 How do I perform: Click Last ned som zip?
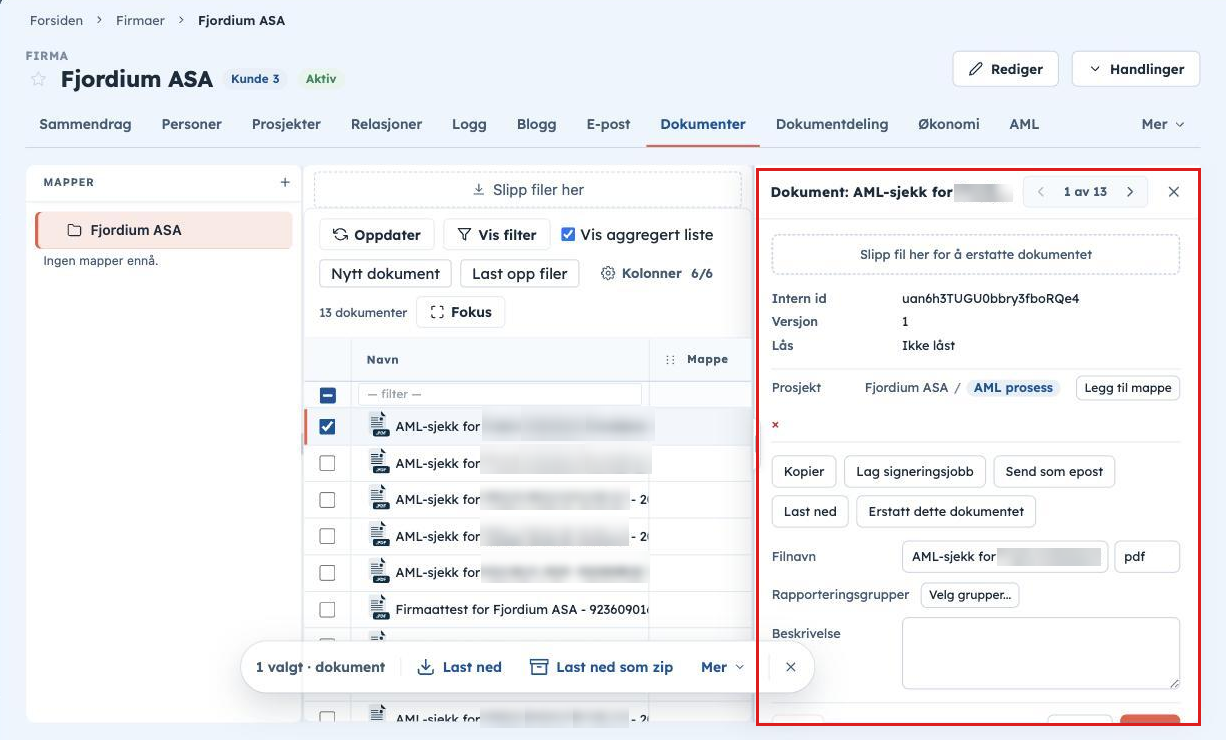click(x=601, y=667)
